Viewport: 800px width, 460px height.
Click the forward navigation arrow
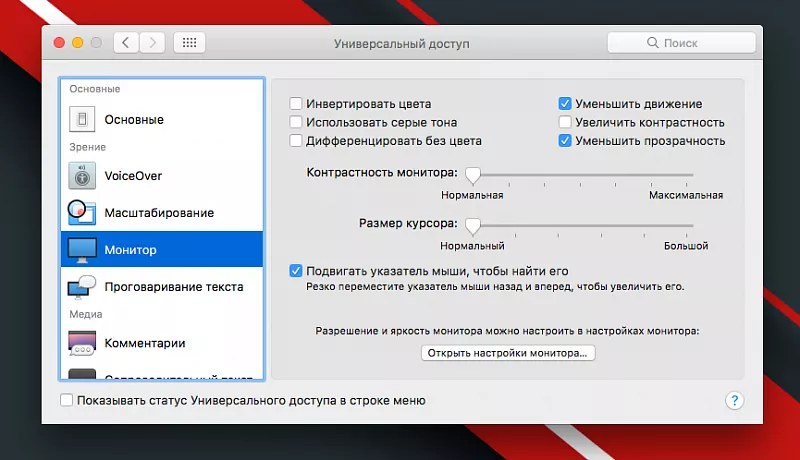pos(152,43)
